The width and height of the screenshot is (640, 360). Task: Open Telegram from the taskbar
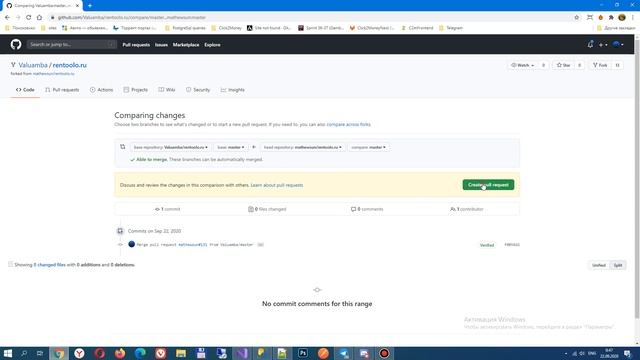[x=344, y=353]
